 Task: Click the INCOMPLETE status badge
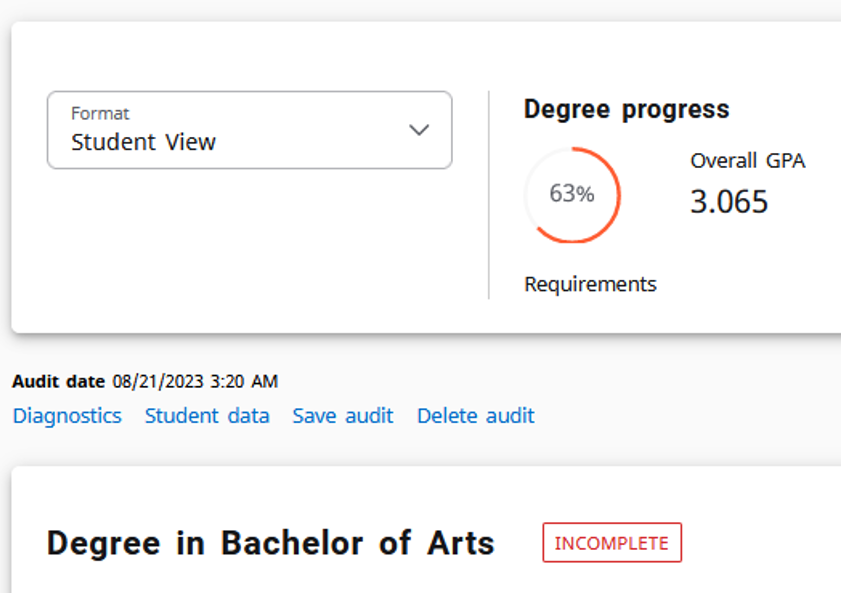click(612, 542)
